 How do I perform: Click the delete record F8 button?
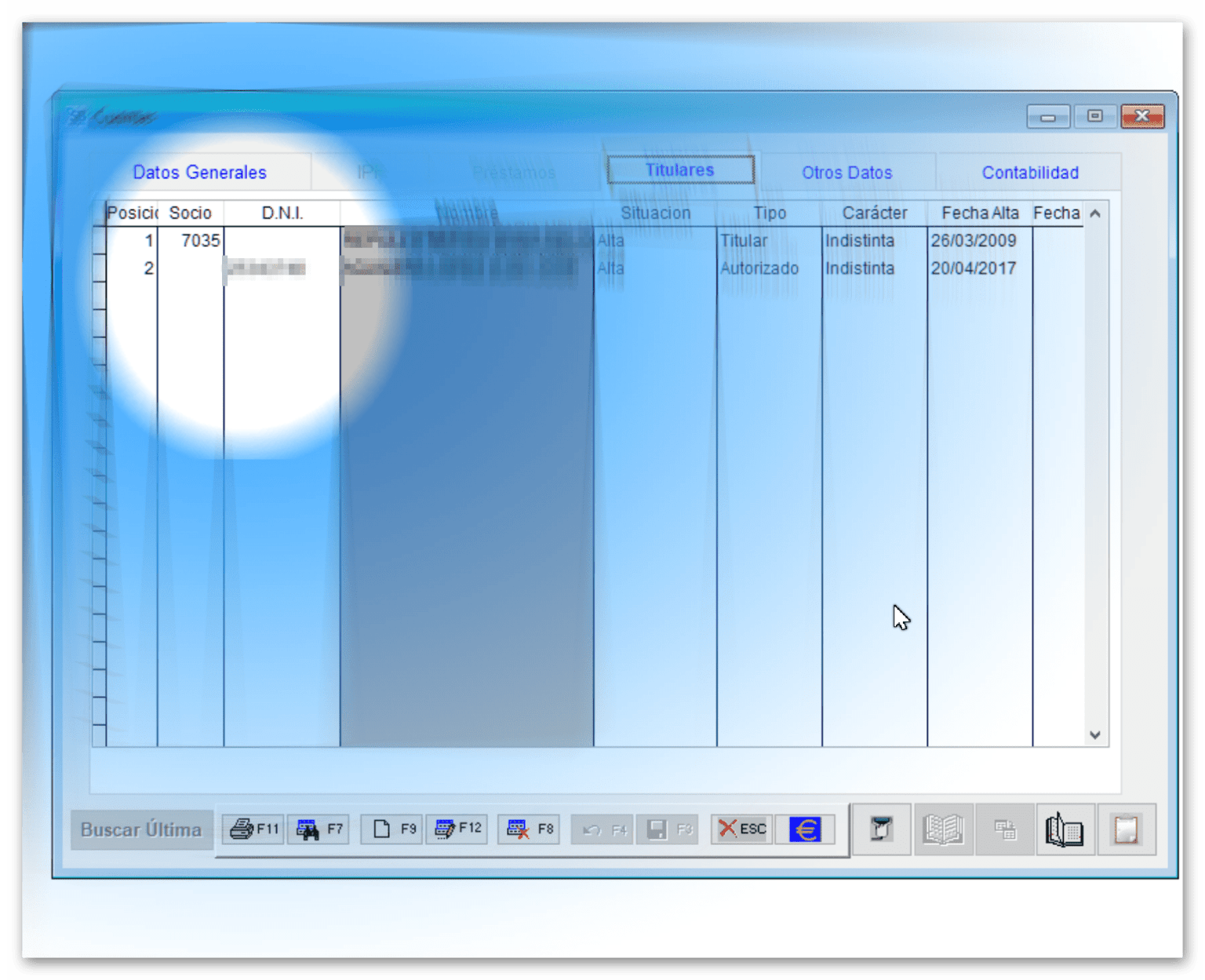pos(529,829)
